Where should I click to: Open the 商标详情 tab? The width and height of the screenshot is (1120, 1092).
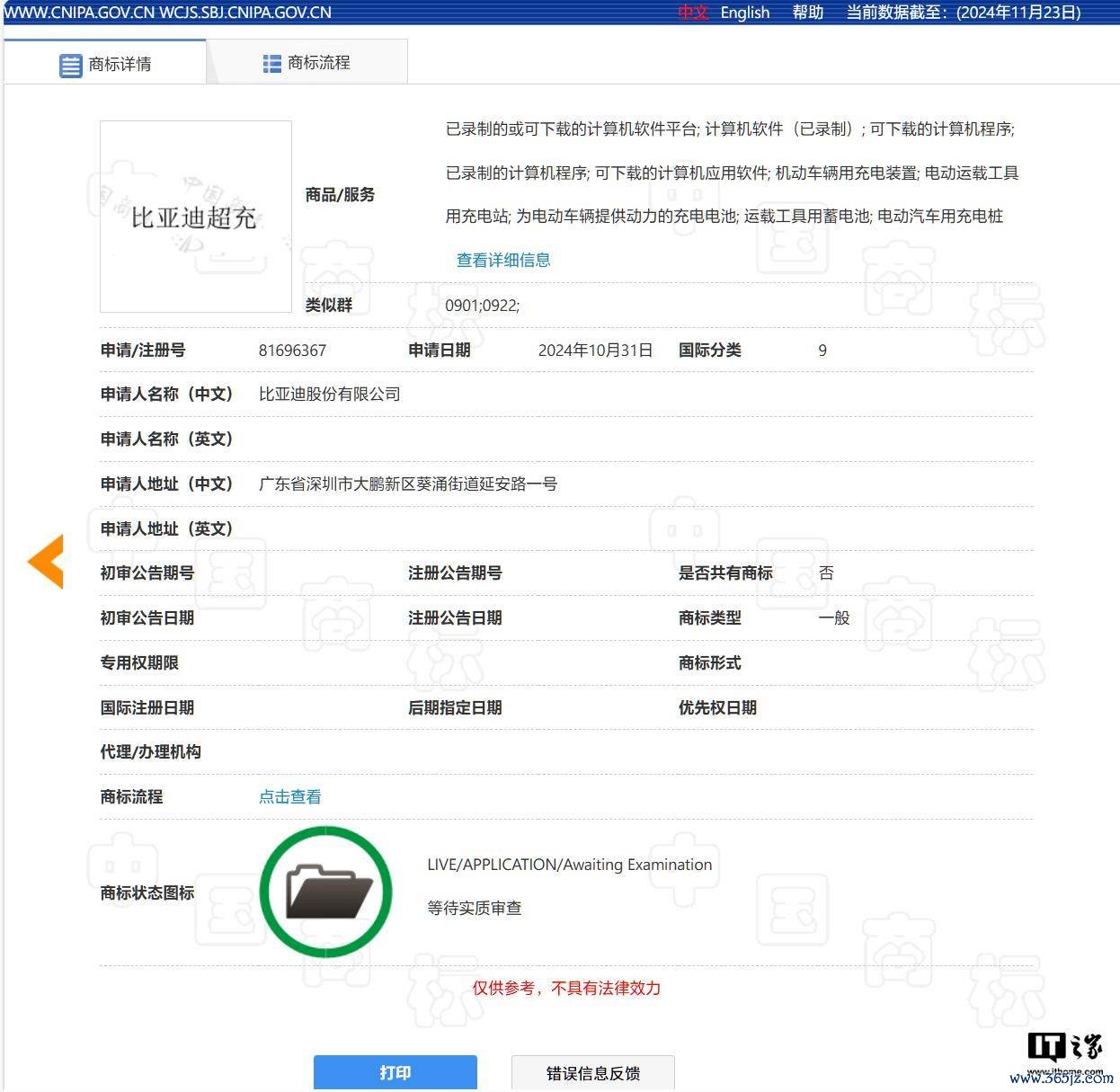105,63
